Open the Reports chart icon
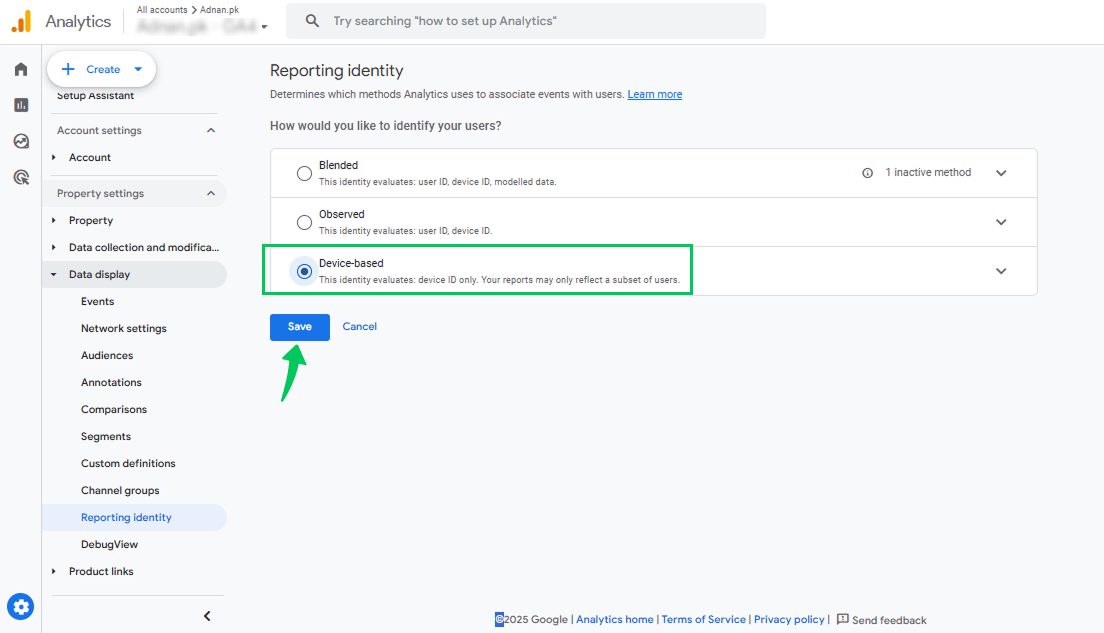The width and height of the screenshot is (1104, 633). pyautogui.click(x=21, y=105)
